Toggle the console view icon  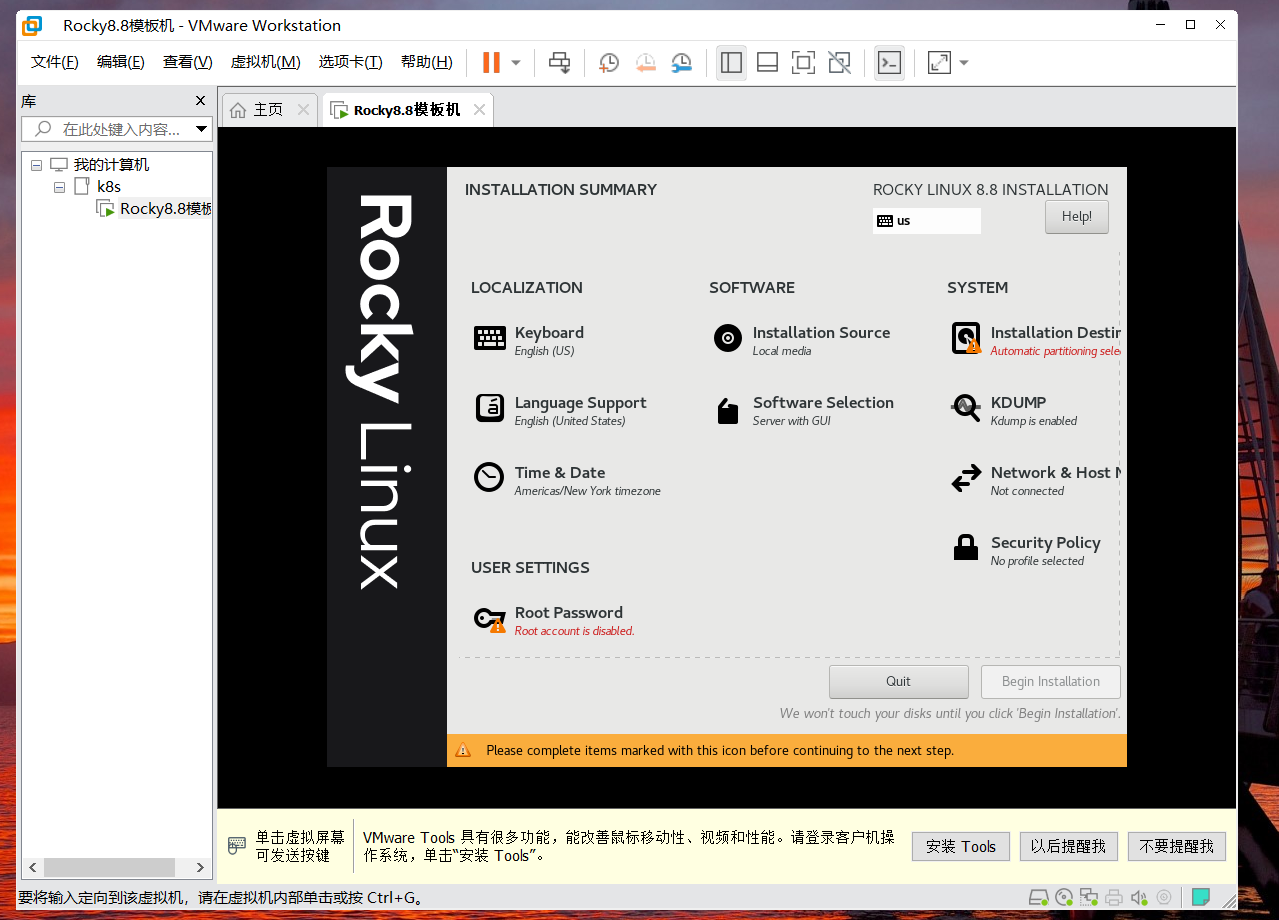pos(889,62)
